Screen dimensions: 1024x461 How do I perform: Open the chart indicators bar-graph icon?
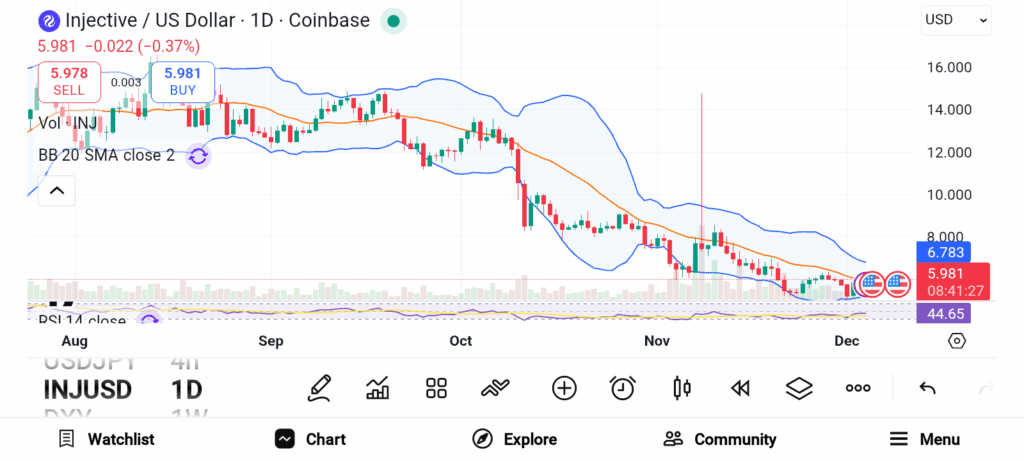(378, 388)
